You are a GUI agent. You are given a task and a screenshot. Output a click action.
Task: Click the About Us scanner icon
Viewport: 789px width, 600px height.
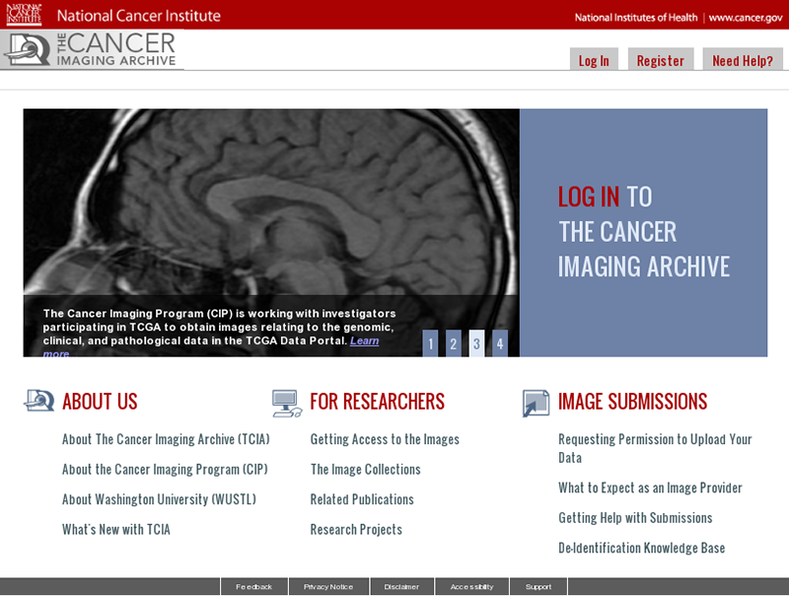click(39, 401)
